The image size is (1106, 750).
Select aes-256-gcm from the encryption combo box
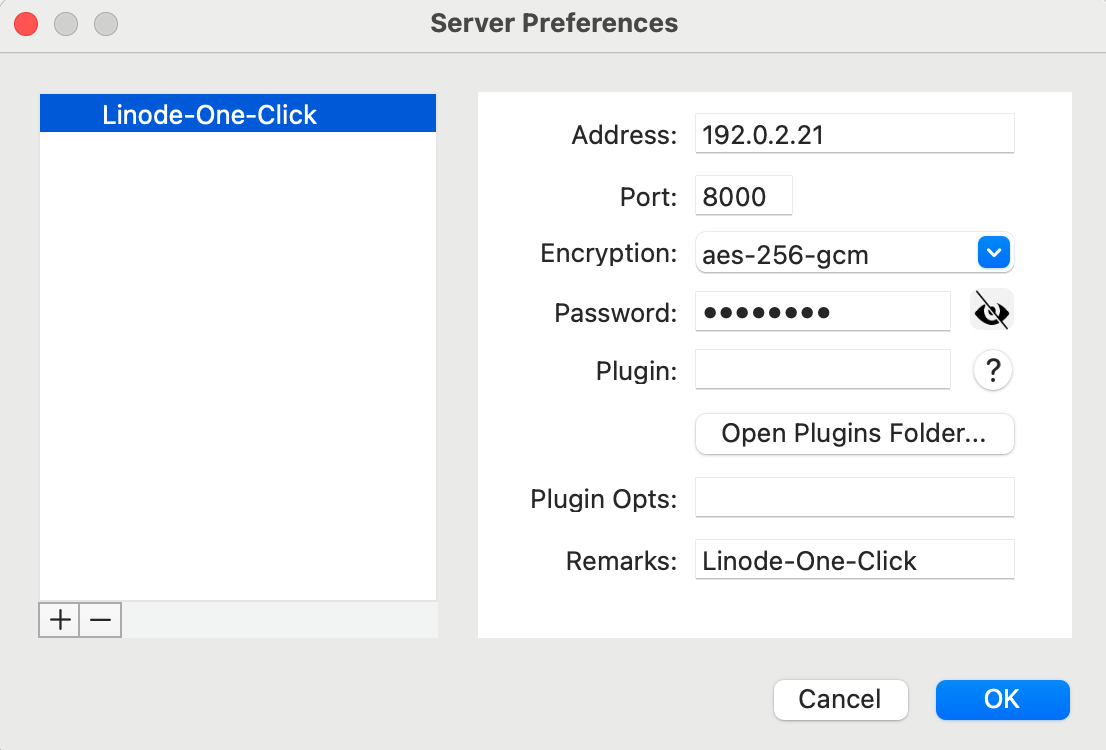(855, 252)
